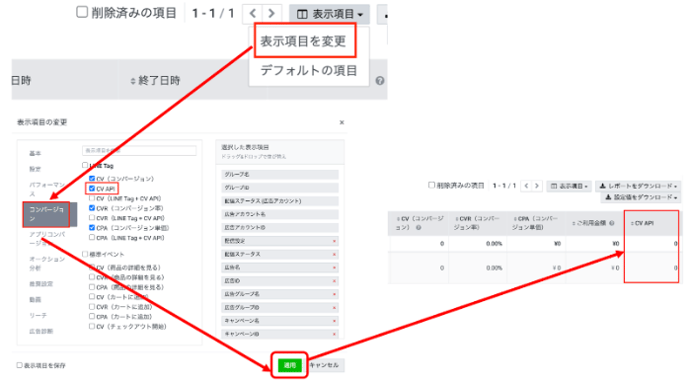Image resolution: width=688 pixels, height=382 pixels.
Task: Remove キャンペーン名 using its red x
Action: click(x=334, y=321)
